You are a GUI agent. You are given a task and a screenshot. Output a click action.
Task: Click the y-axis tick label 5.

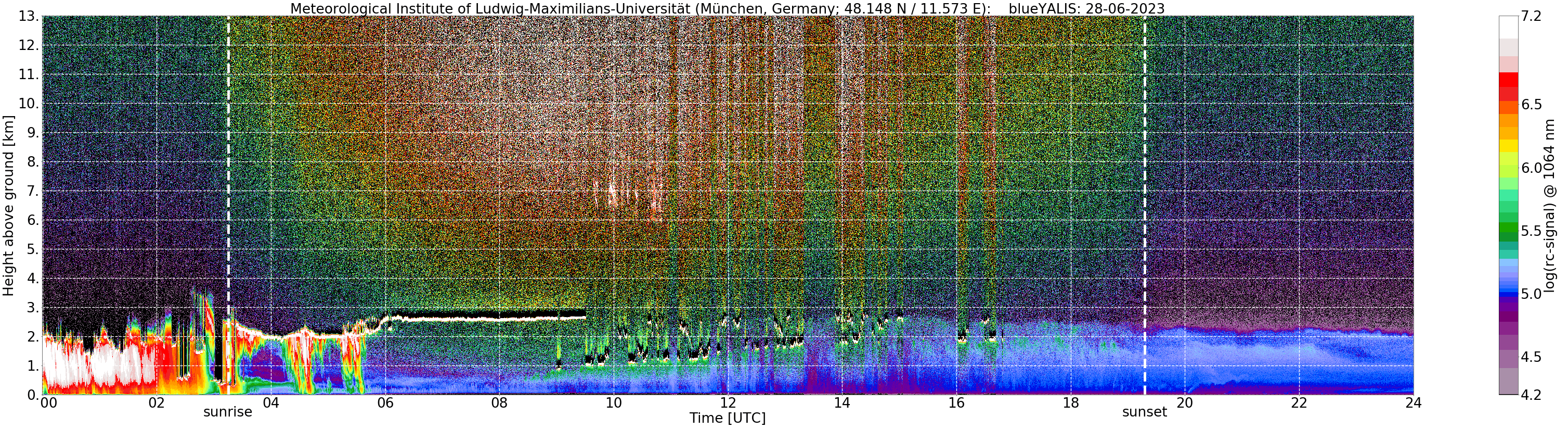coord(33,249)
